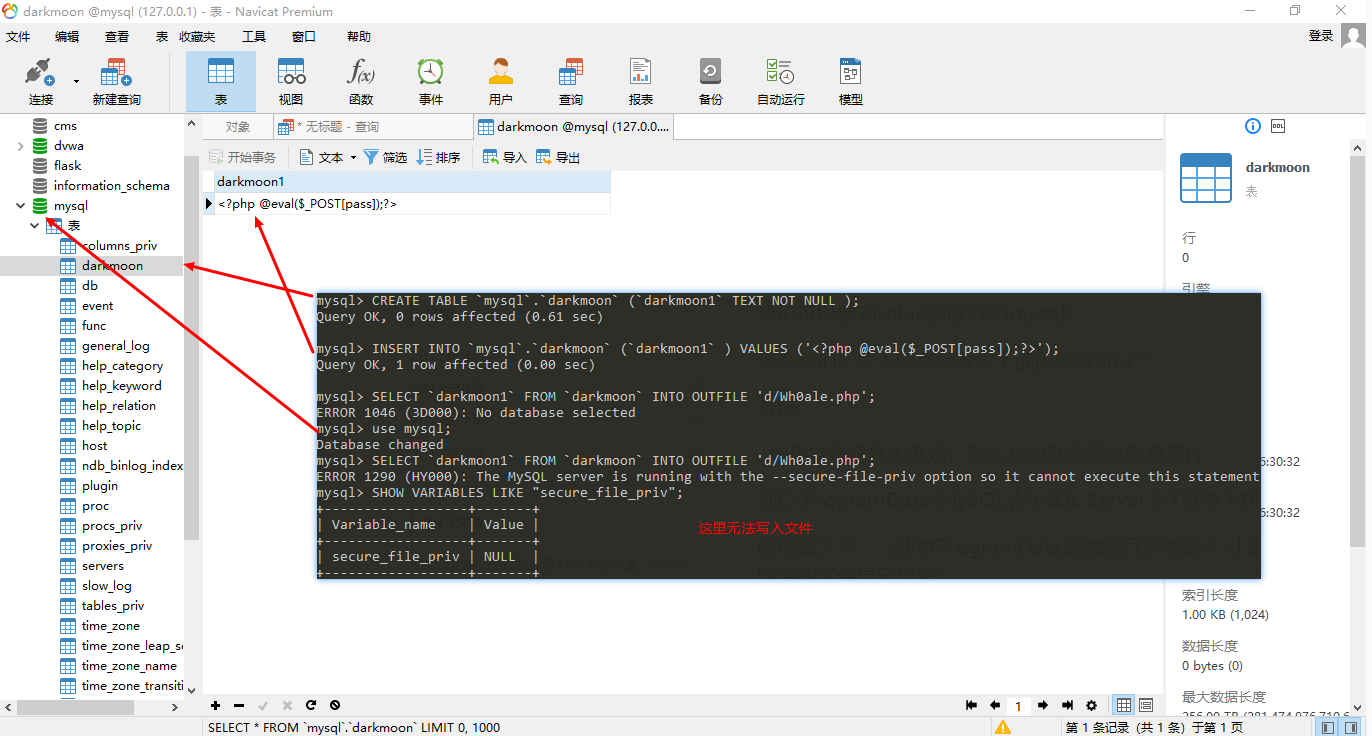Open the Tools (工具) menu
The image size is (1372, 736).
(254, 36)
